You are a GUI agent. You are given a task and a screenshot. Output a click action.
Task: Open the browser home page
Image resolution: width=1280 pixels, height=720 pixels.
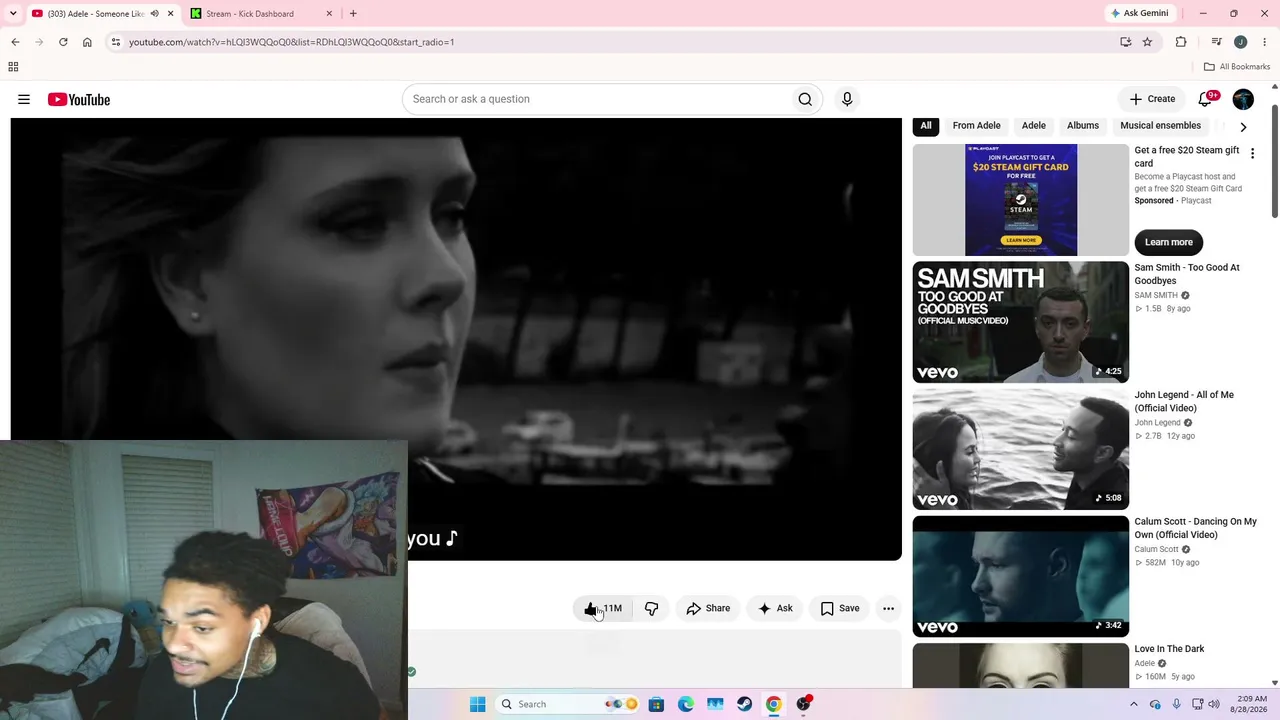pyautogui.click(x=87, y=42)
